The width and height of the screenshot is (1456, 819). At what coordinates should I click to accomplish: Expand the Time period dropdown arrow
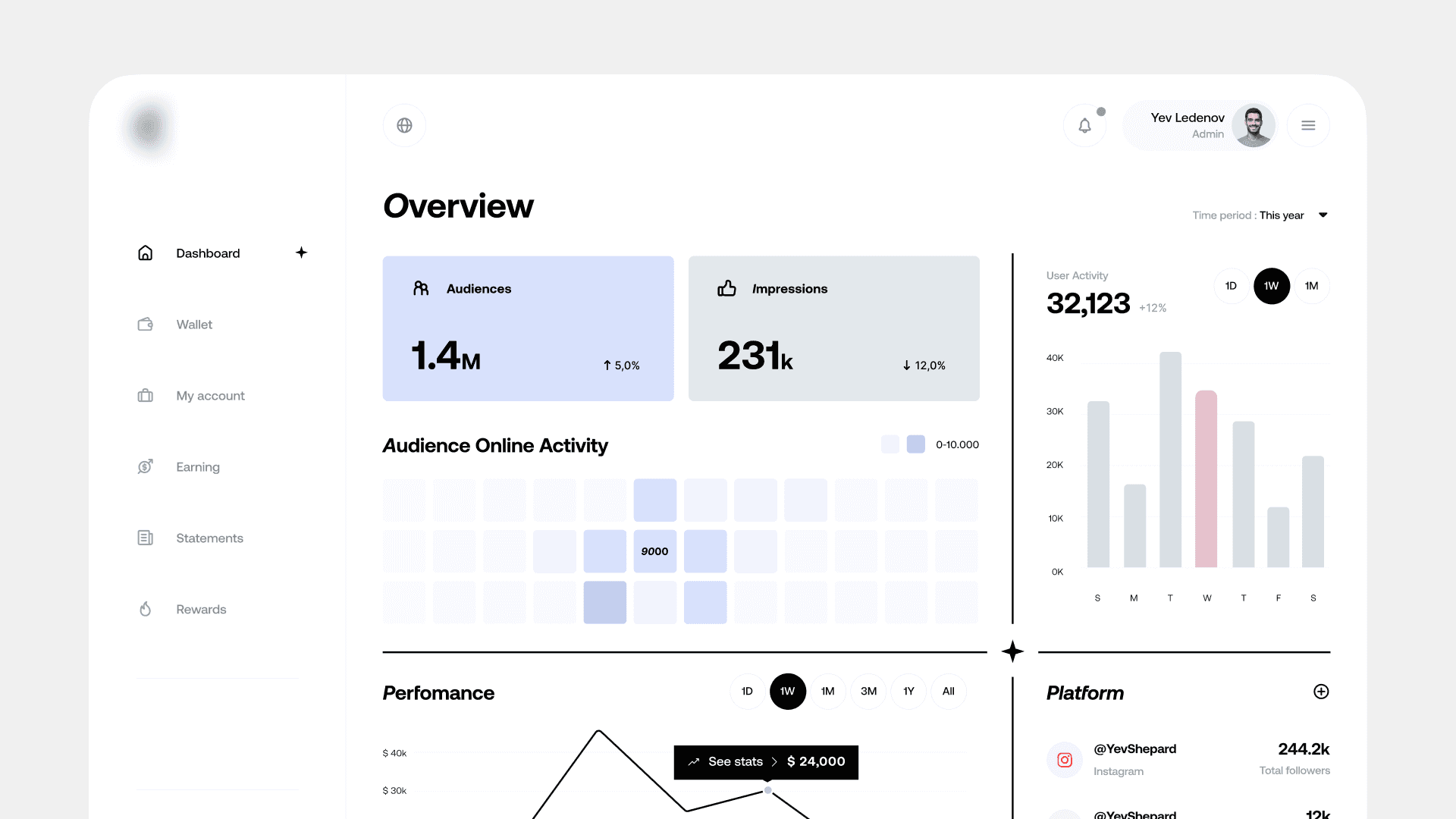[1323, 215]
